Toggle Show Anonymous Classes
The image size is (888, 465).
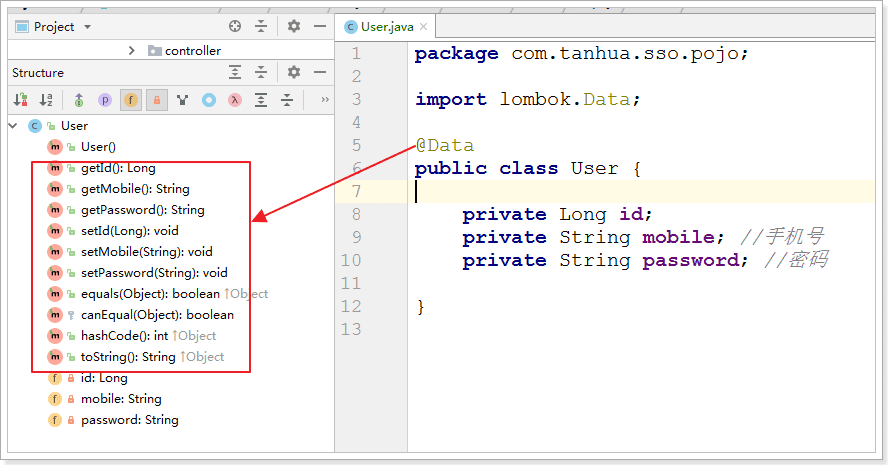pos(209,100)
